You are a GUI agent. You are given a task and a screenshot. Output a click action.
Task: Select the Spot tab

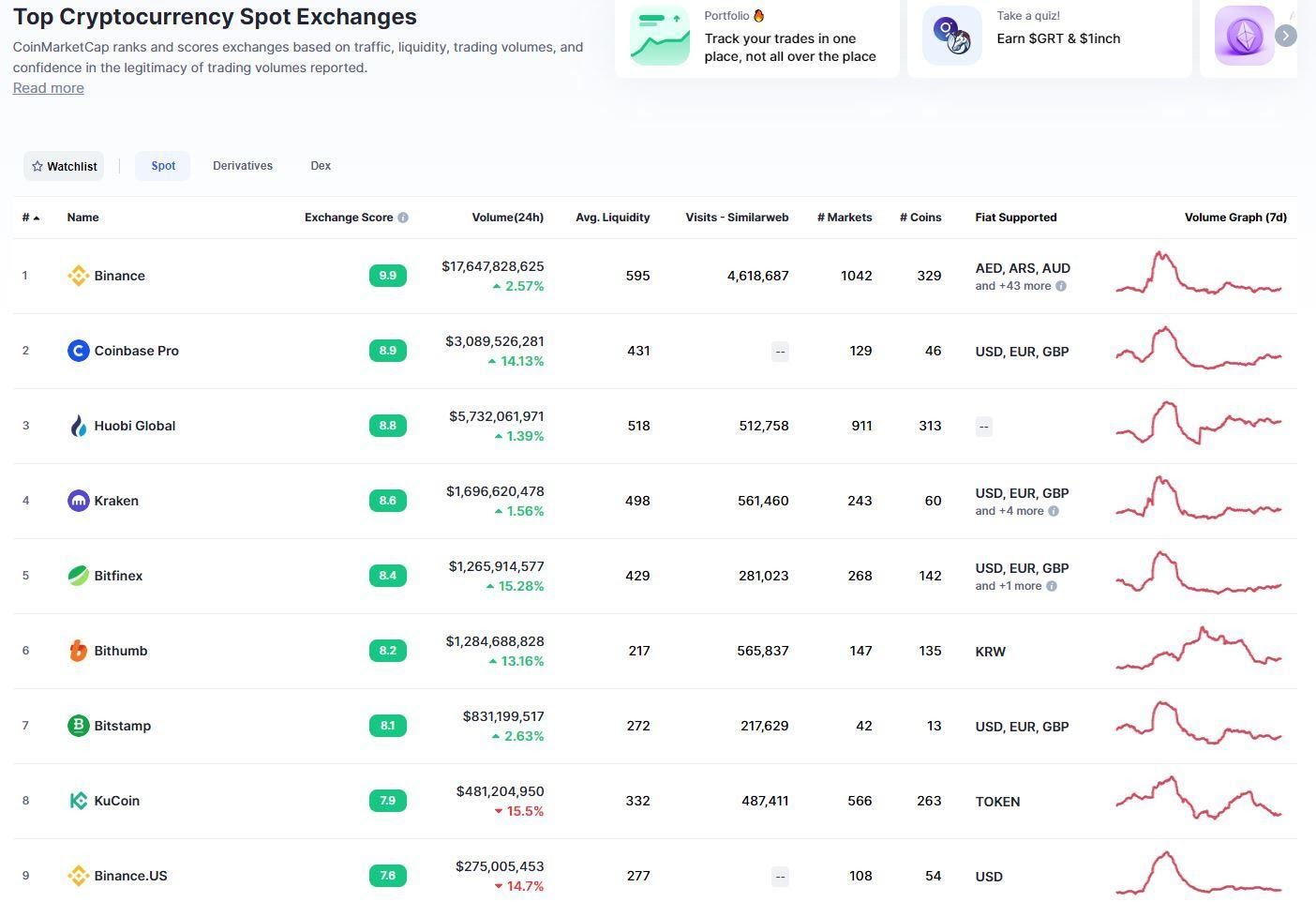163,166
